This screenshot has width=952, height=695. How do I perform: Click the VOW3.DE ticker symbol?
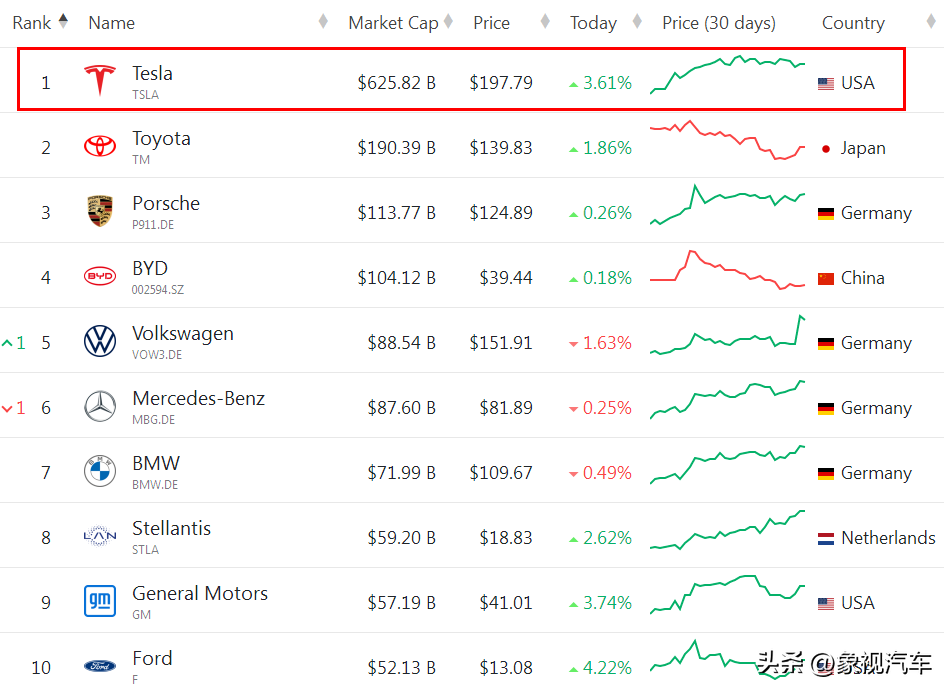157,355
